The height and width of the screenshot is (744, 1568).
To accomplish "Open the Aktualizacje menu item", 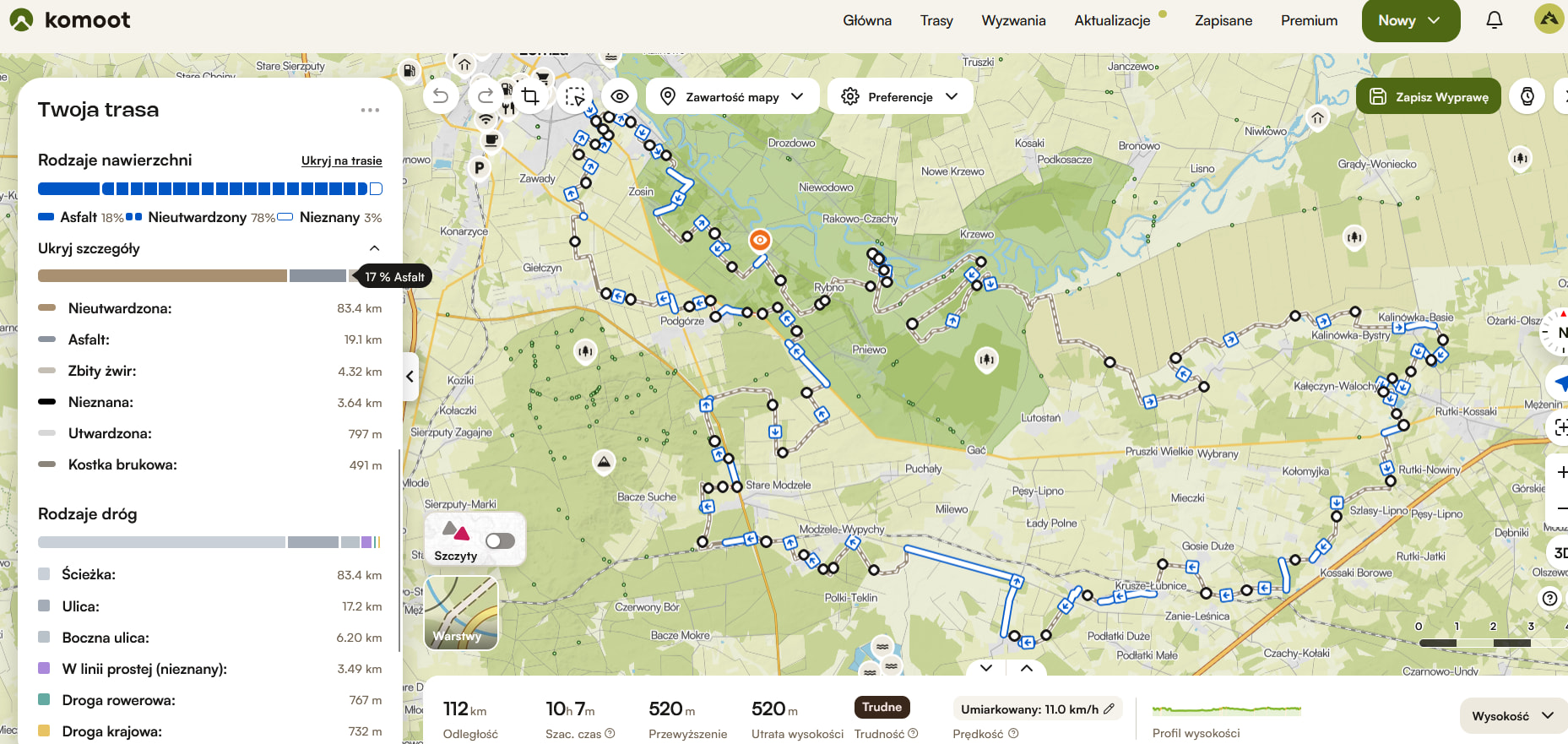I will 1112,20.
